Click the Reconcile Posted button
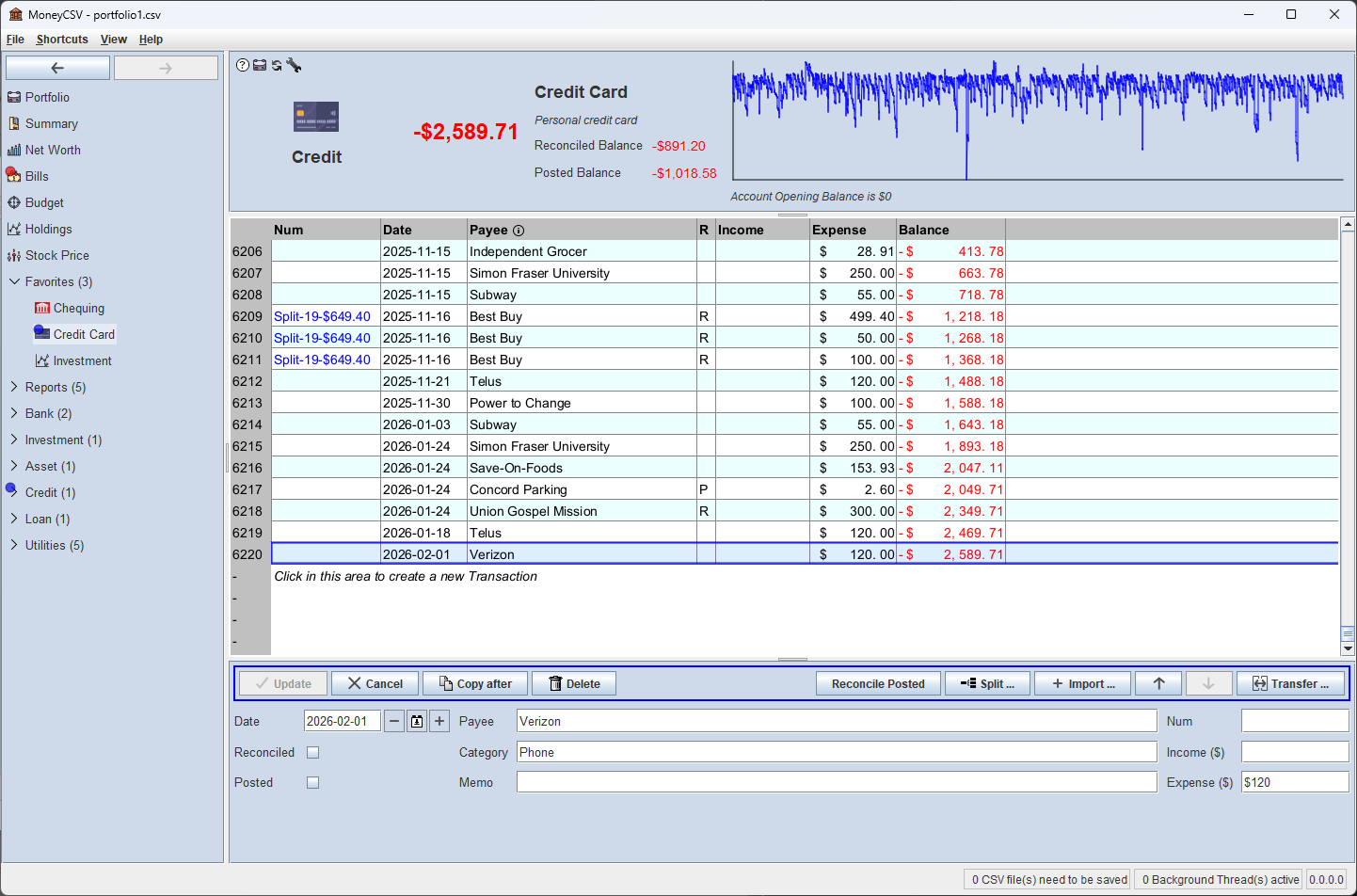The image size is (1357, 896). click(878, 684)
